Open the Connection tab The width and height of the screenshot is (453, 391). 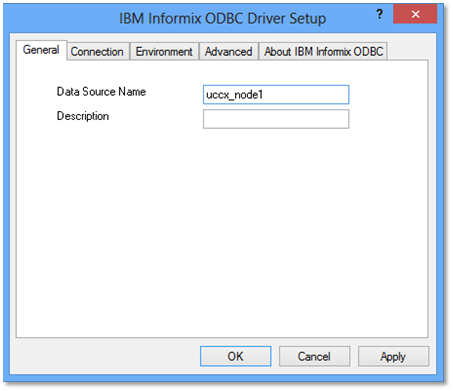click(97, 52)
